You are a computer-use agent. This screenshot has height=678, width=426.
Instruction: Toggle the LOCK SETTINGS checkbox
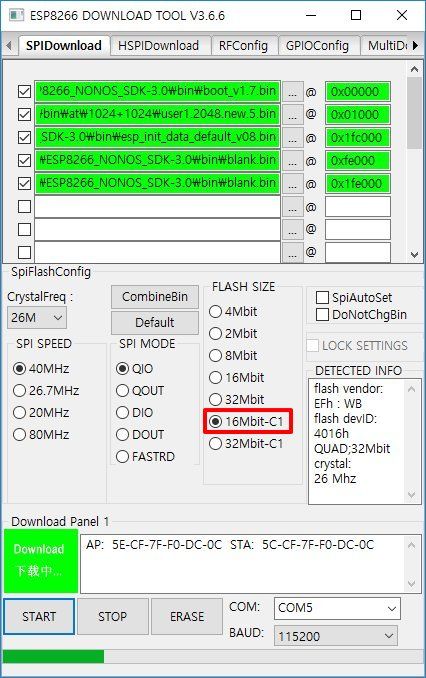coord(312,345)
